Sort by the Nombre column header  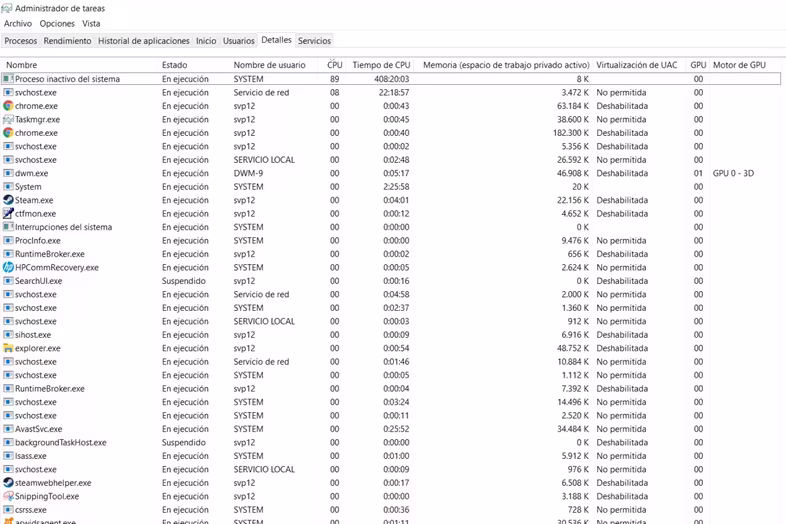tap(22, 65)
